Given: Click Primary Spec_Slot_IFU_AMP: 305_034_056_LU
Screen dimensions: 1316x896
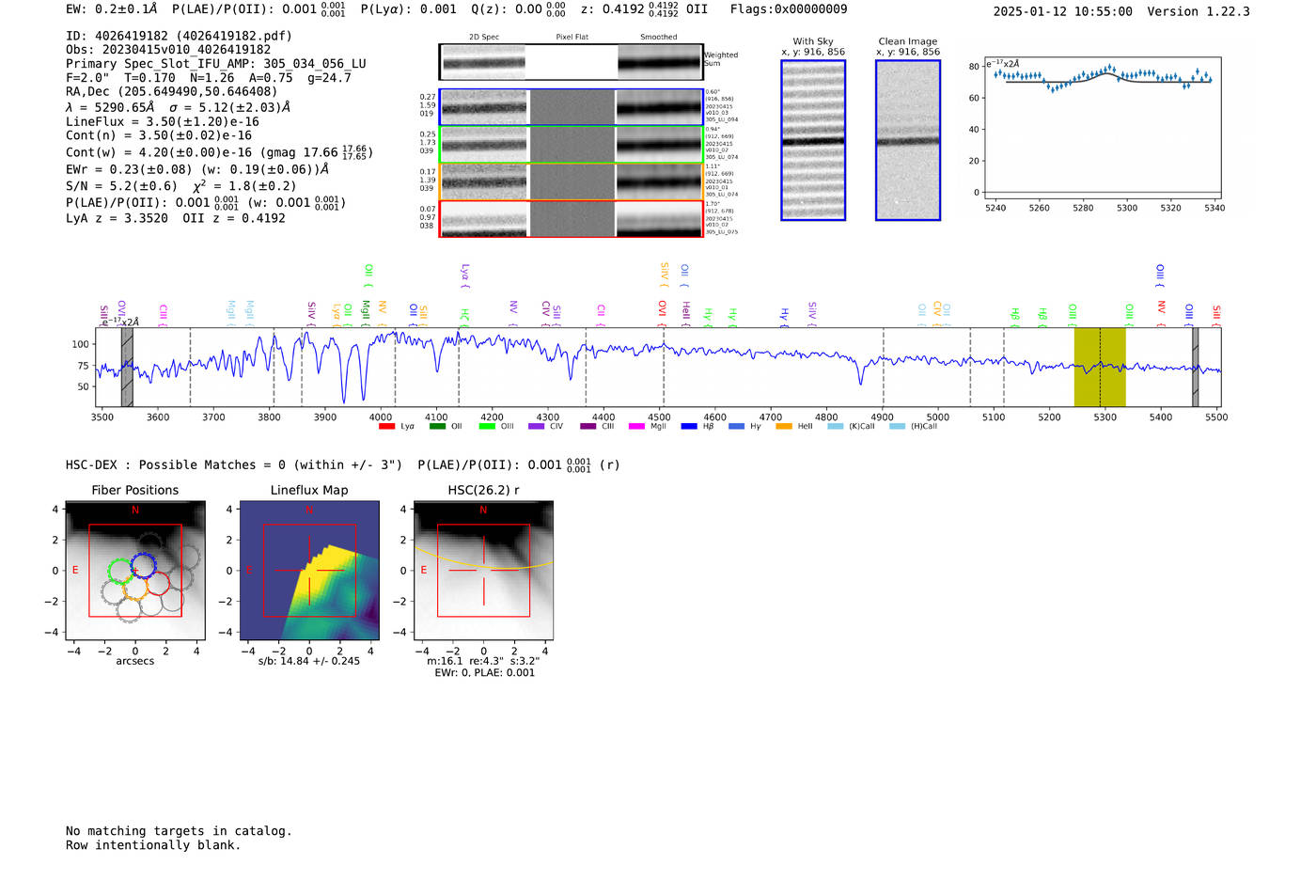Looking at the screenshot, I should (x=216, y=64).
